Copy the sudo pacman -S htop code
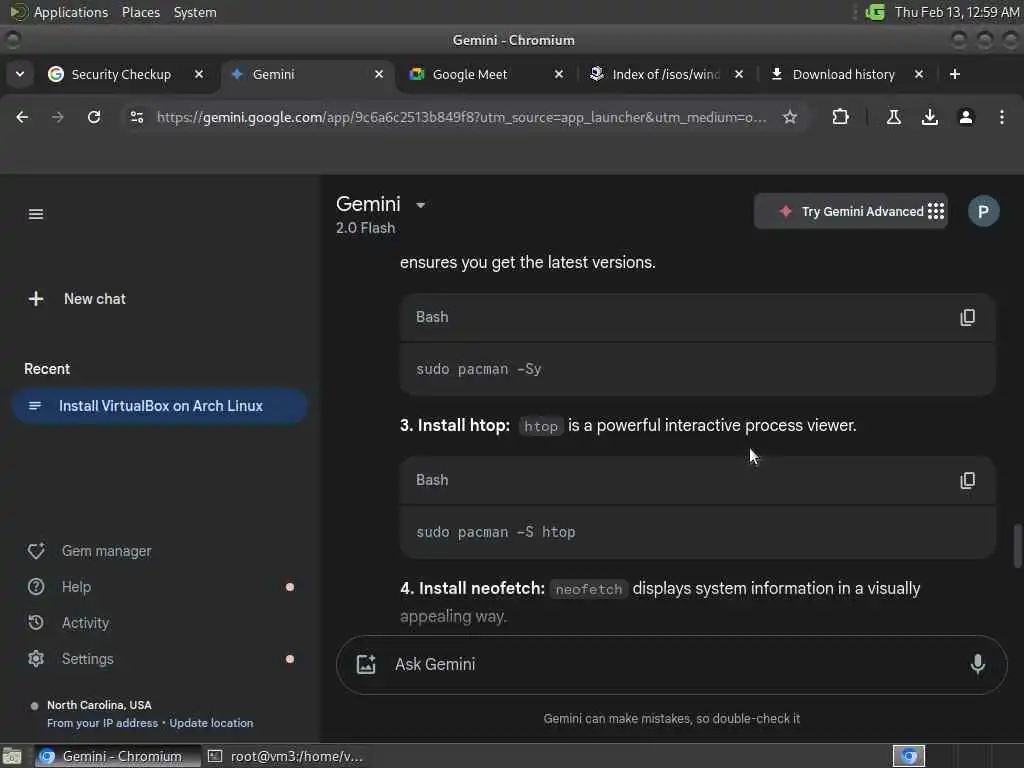The height and width of the screenshot is (768, 1024). coord(968,481)
